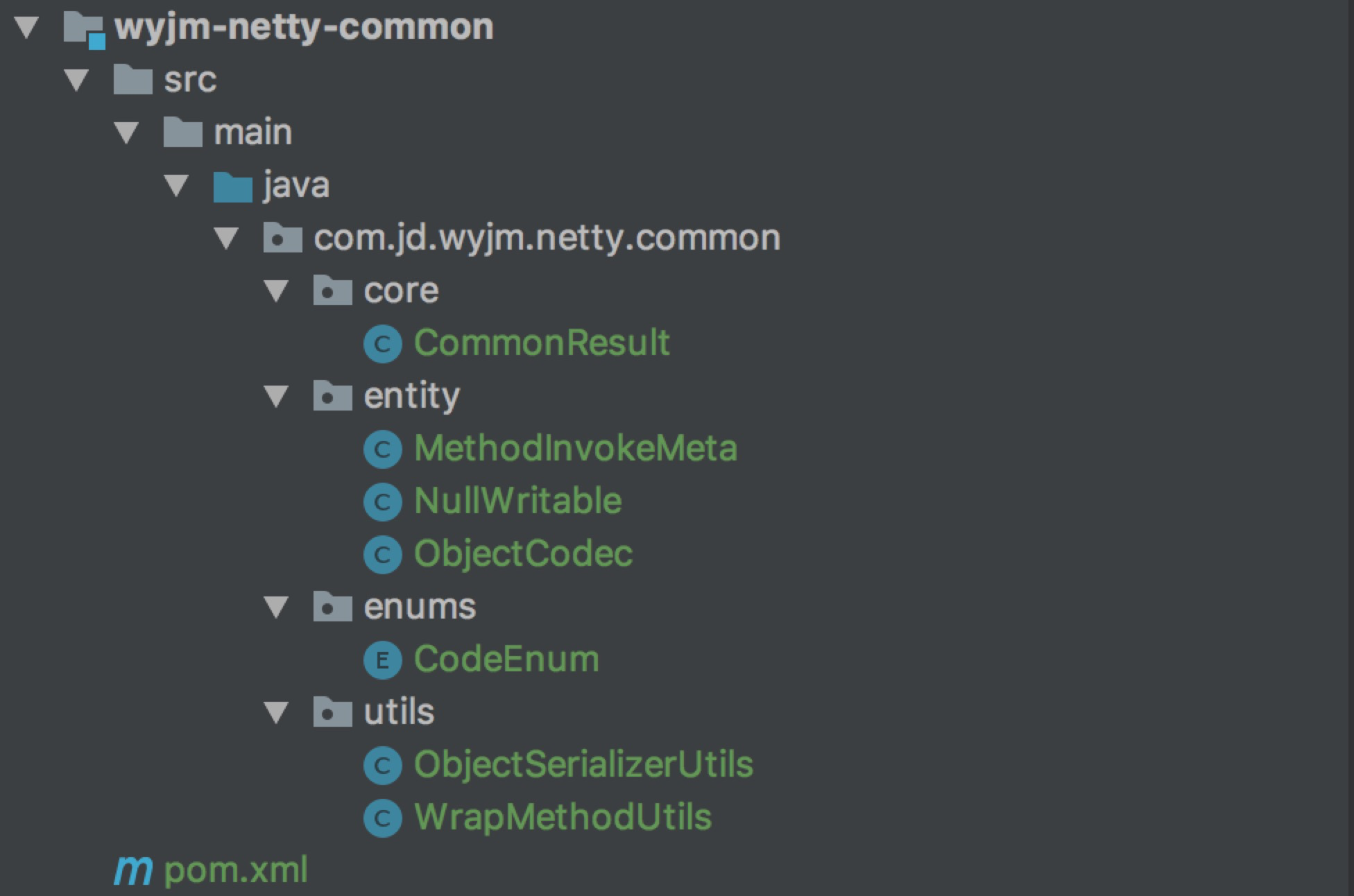The image size is (1354, 896).
Task: Click the class icon next to NullWritable
Action: tap(382, 502)
